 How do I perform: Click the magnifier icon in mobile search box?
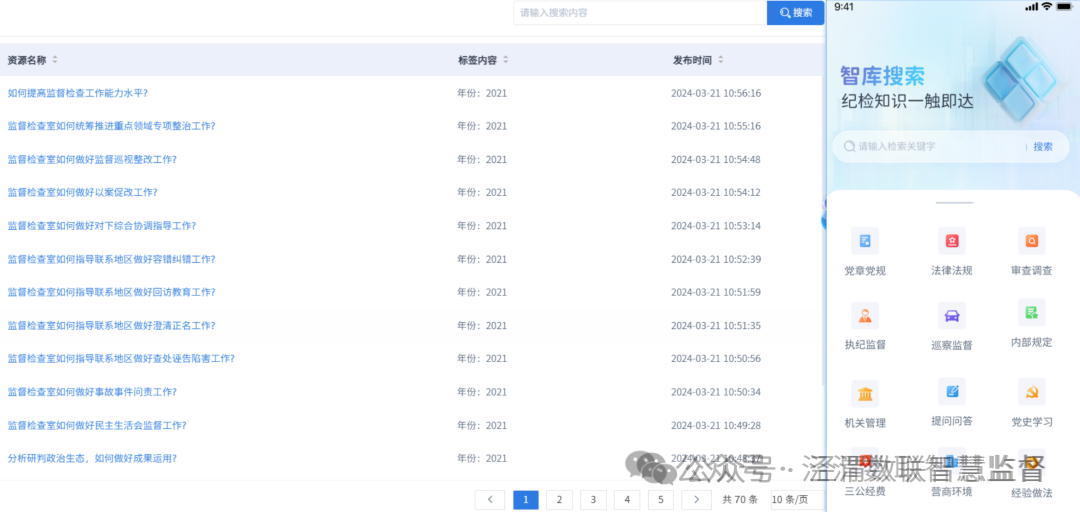850,147
